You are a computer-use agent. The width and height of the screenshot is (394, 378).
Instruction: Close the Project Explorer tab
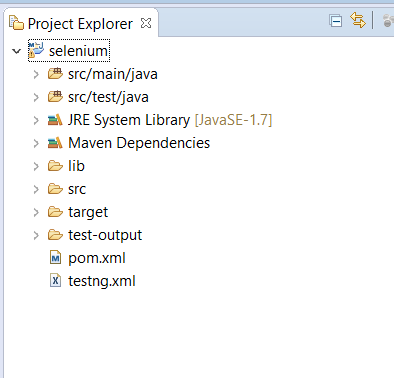pyautogui.click(x=146, y=23)
